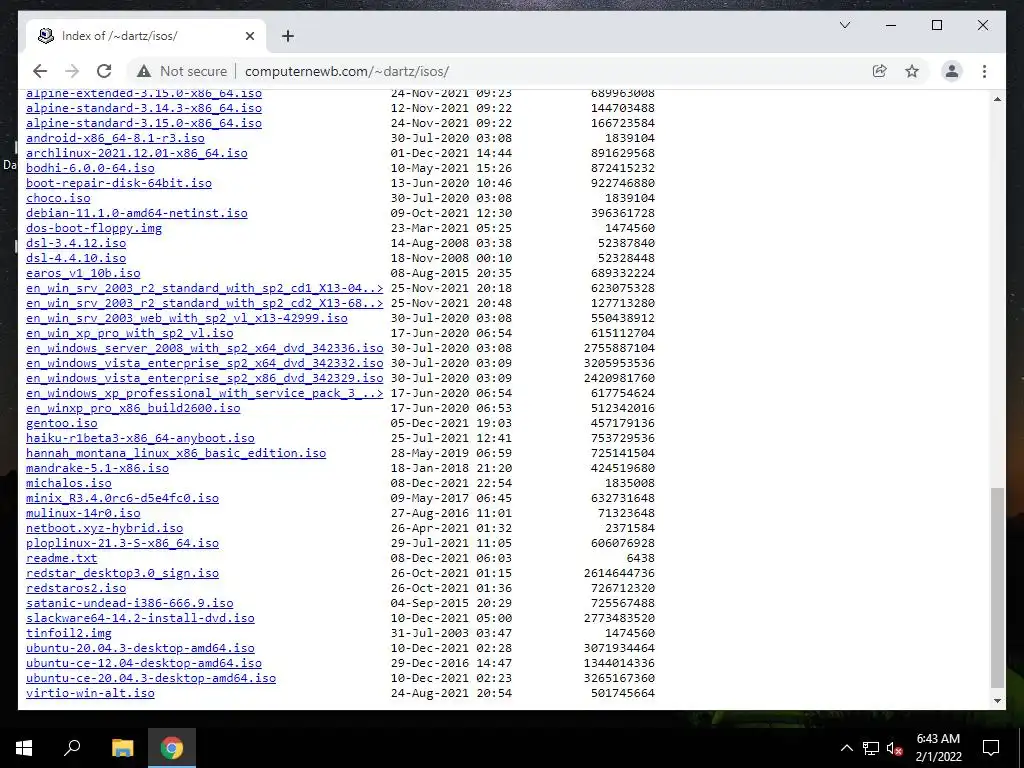The image size is (1024, 768).
Task: Download en_win_srv_2003_web_with_sp2 iso
Action: (187, 319)
